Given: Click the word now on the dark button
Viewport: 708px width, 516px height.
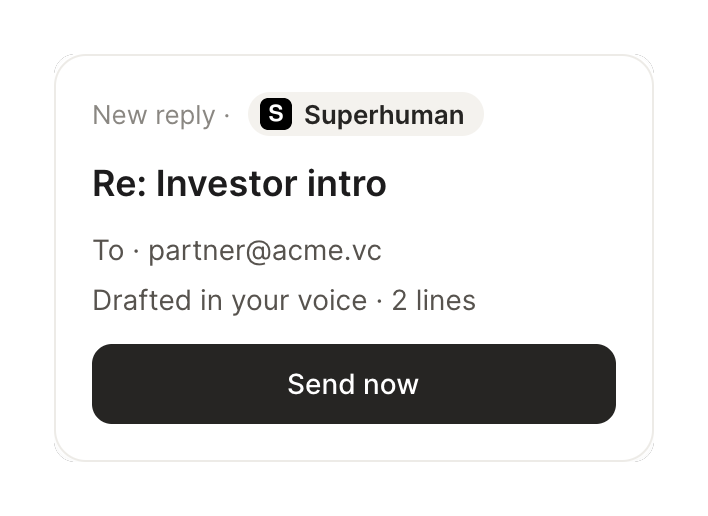Looking at the screenshot, I should (x=391, y=386).
